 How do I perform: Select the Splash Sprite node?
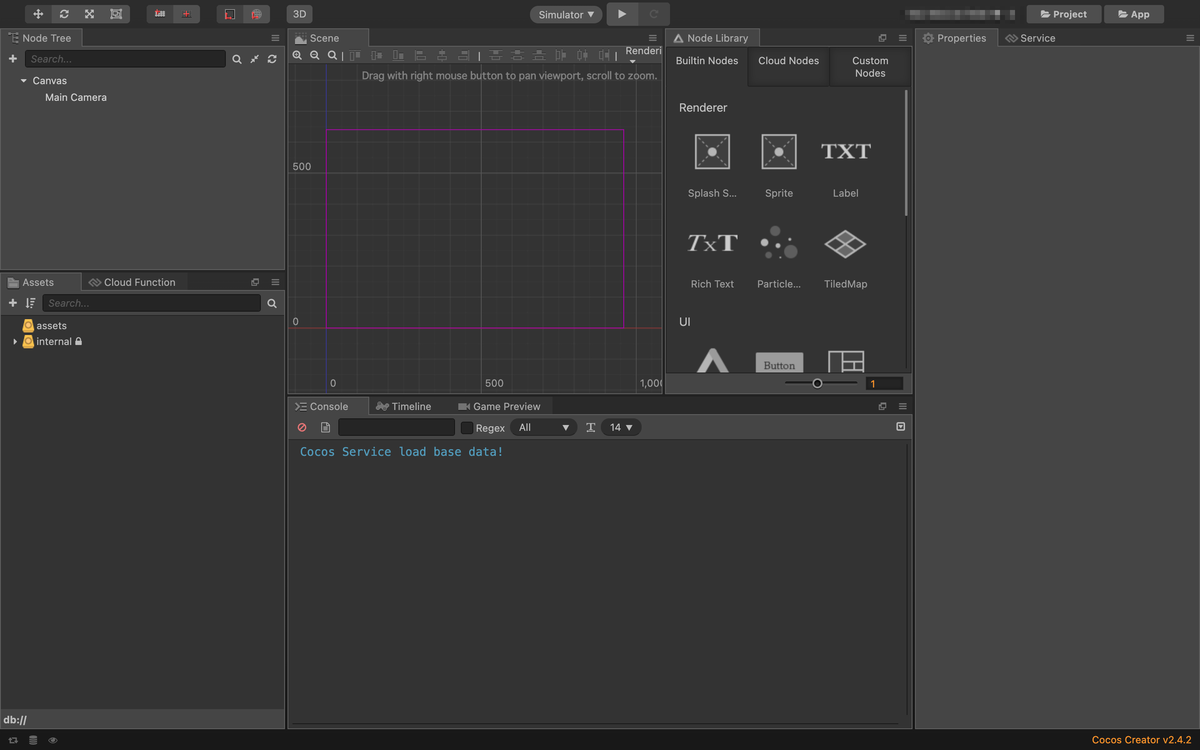point(712,165)
